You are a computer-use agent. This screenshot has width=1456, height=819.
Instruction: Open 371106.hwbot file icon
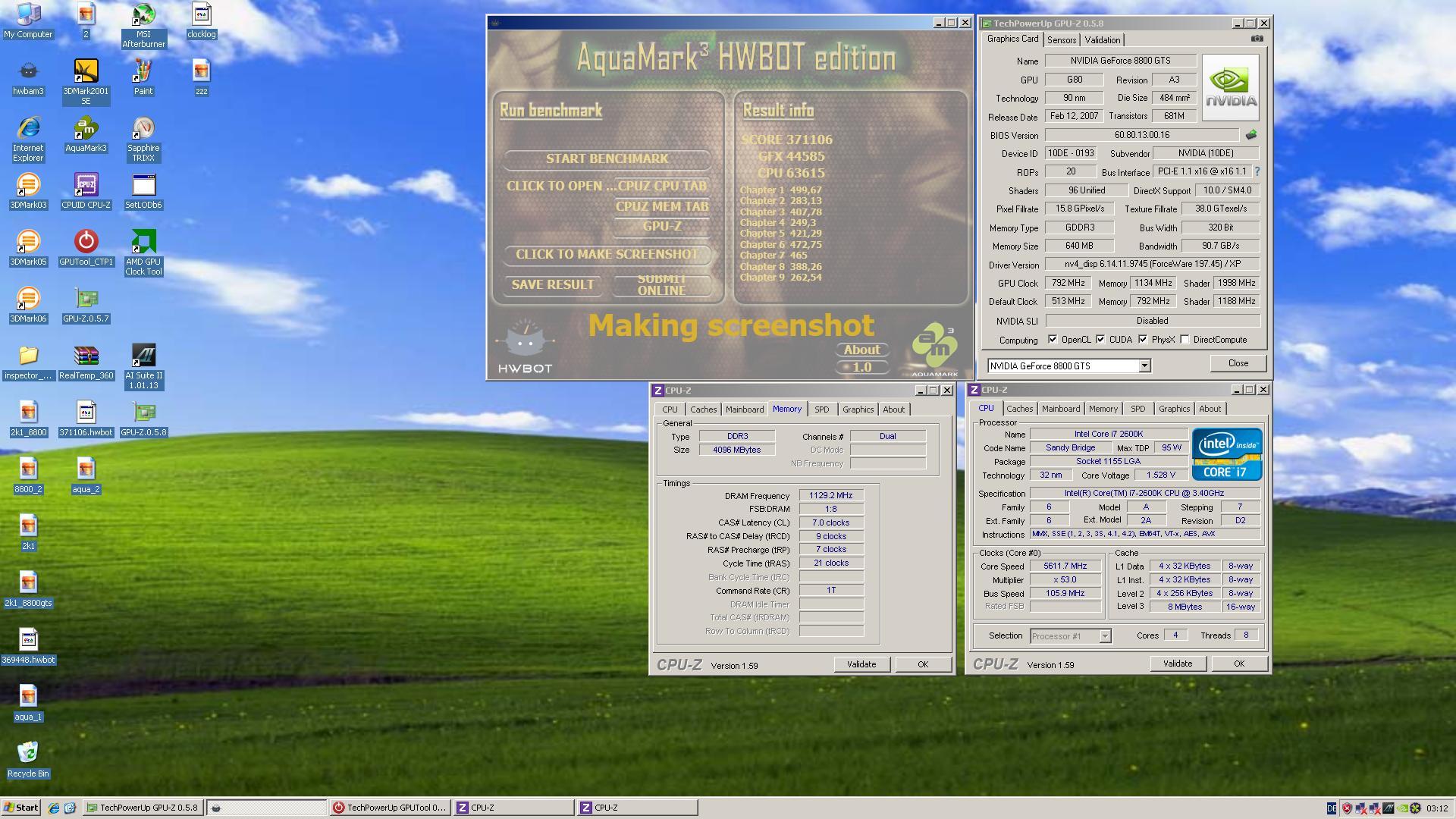[86, 419]
